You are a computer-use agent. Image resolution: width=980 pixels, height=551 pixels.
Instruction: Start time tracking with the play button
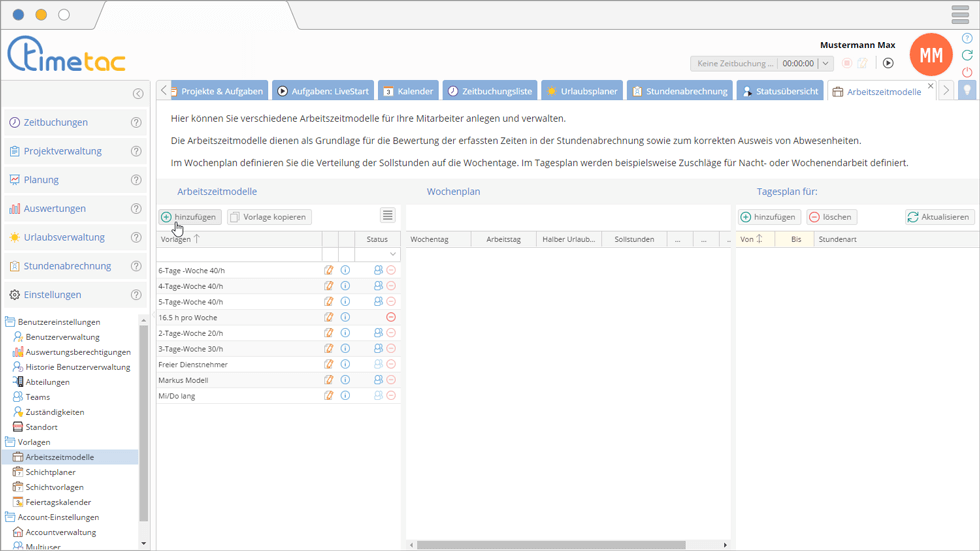click(888, 63)
